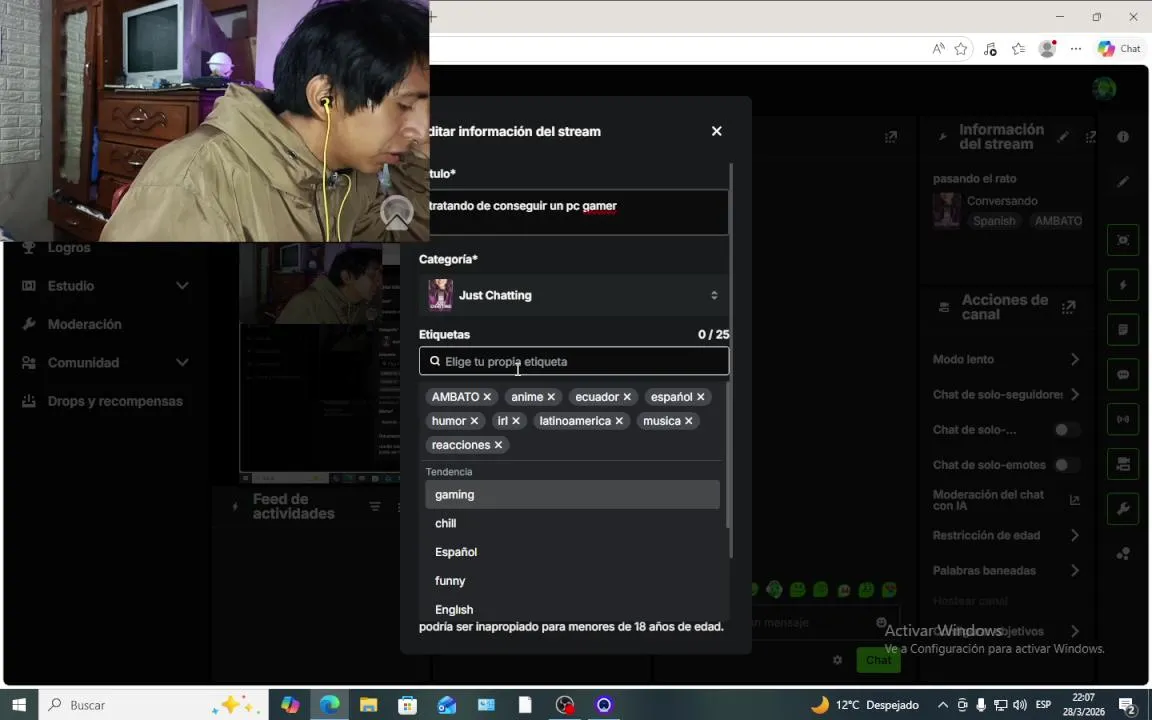Screen dimensions: 1152x720
Task: Open Copilot Chat in Edge toolbar
Action: (x=1119, y=48)
